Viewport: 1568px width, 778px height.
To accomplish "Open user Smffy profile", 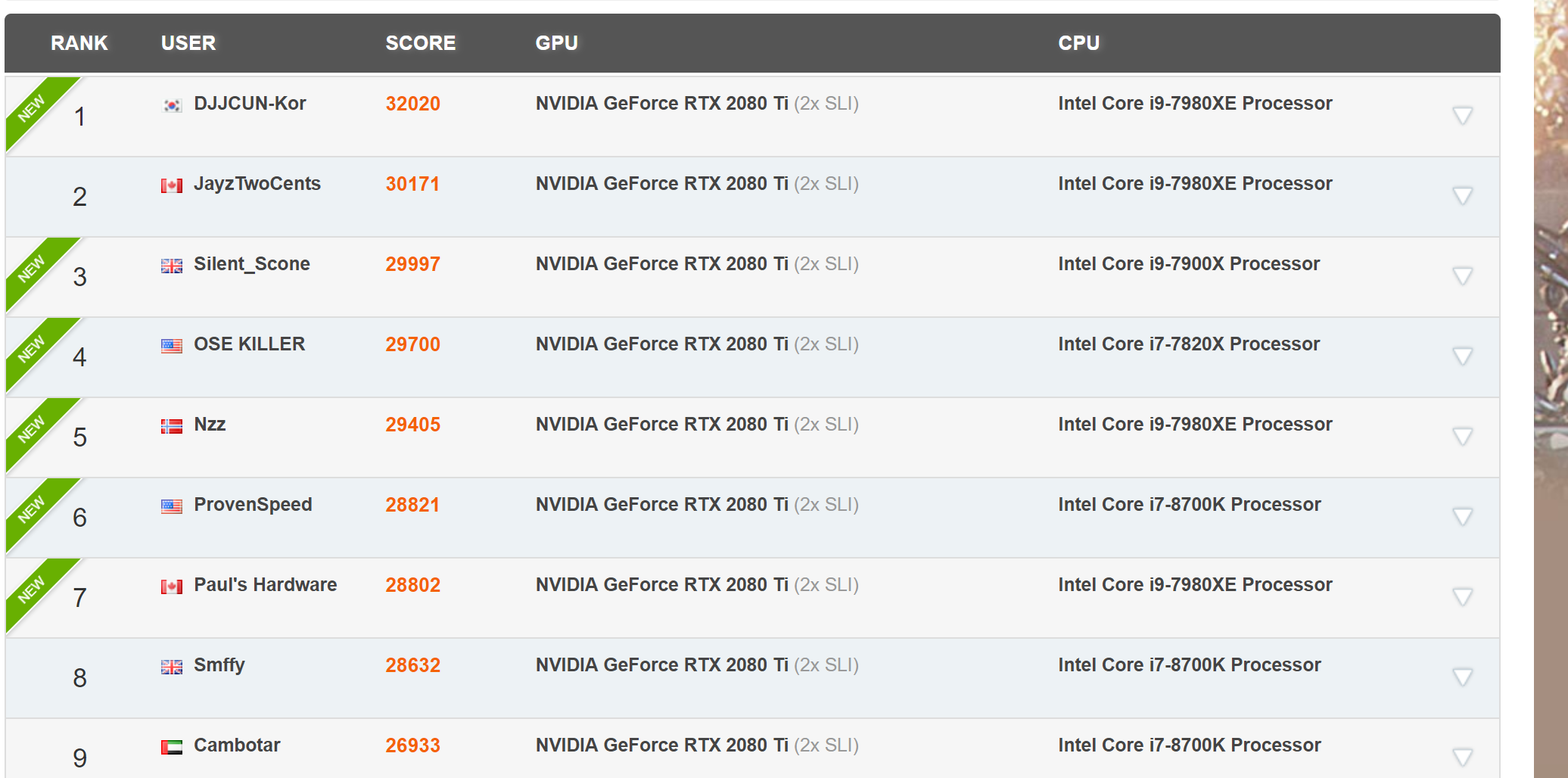I will 219,665.
